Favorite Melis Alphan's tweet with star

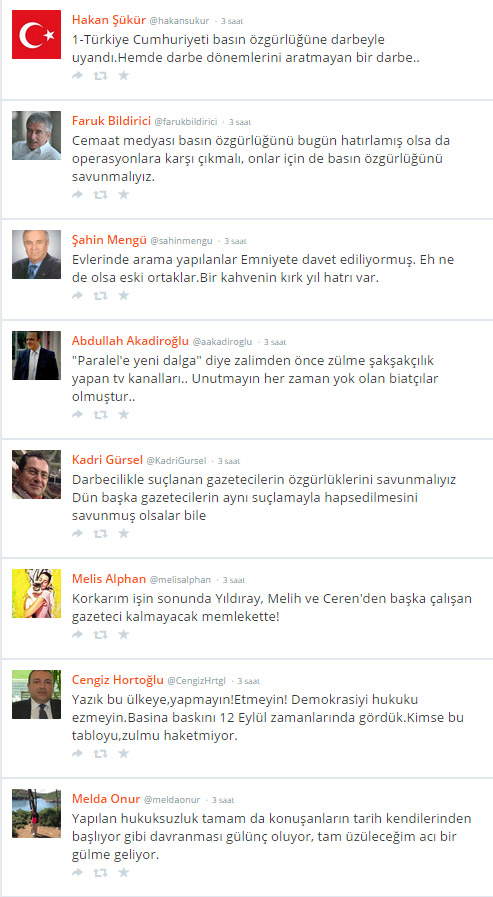click(x=123, y=634)
